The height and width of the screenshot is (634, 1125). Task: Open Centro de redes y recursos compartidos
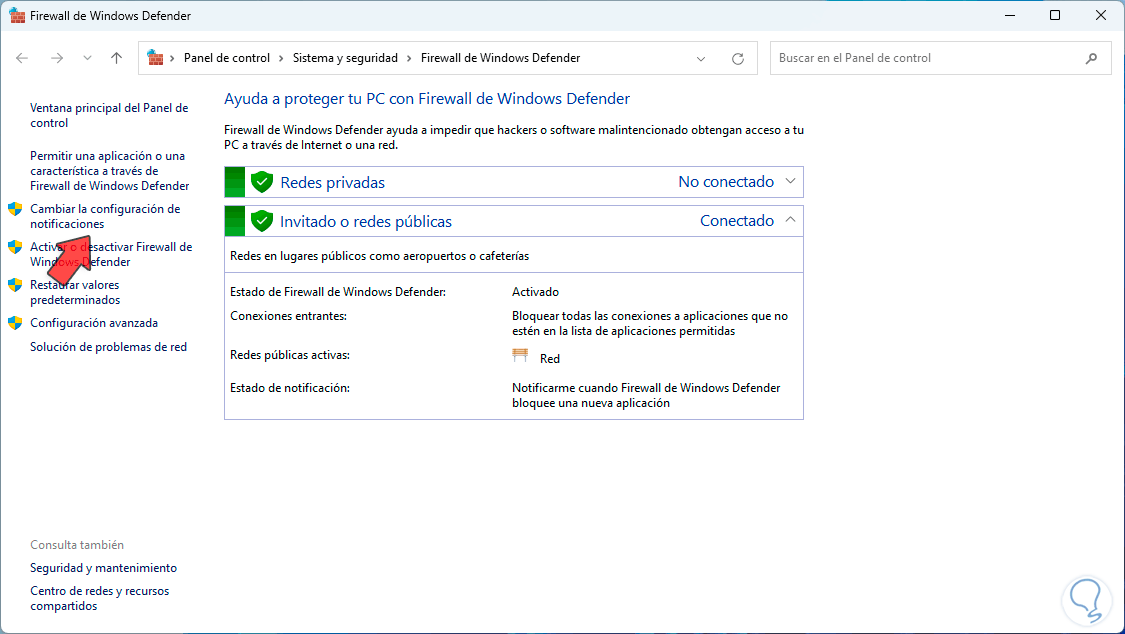[100, 598]
